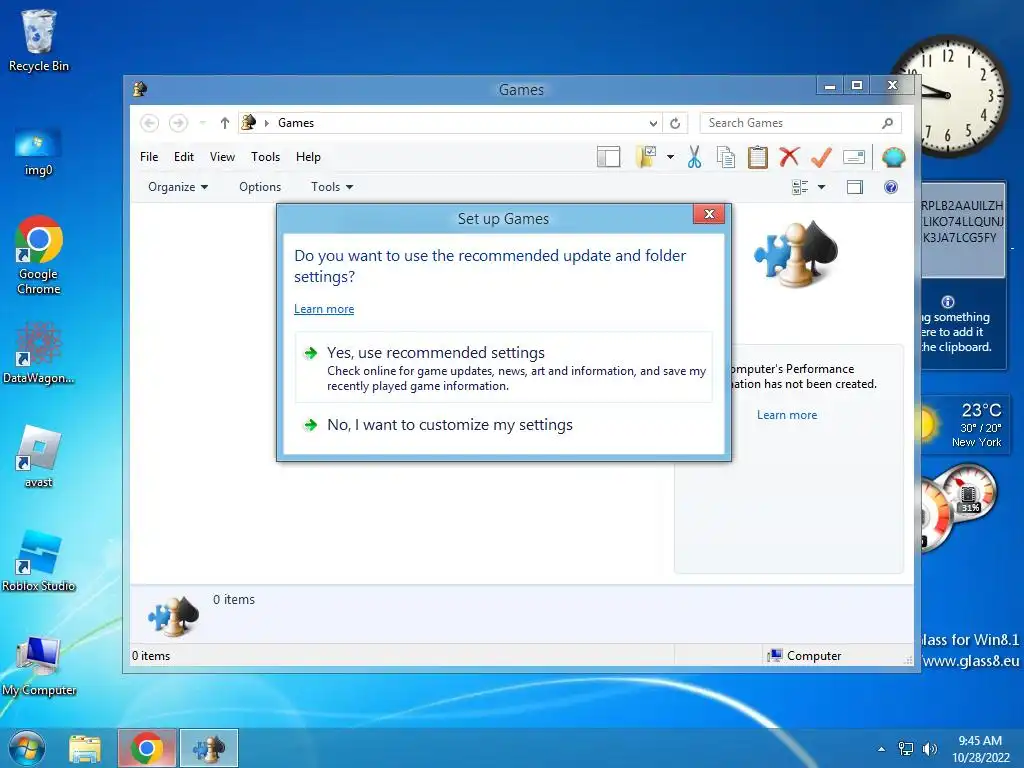Click the Cut scissors icon
Screen dimensions: 1024x768
pyautogui.click(x=694, y=157)
